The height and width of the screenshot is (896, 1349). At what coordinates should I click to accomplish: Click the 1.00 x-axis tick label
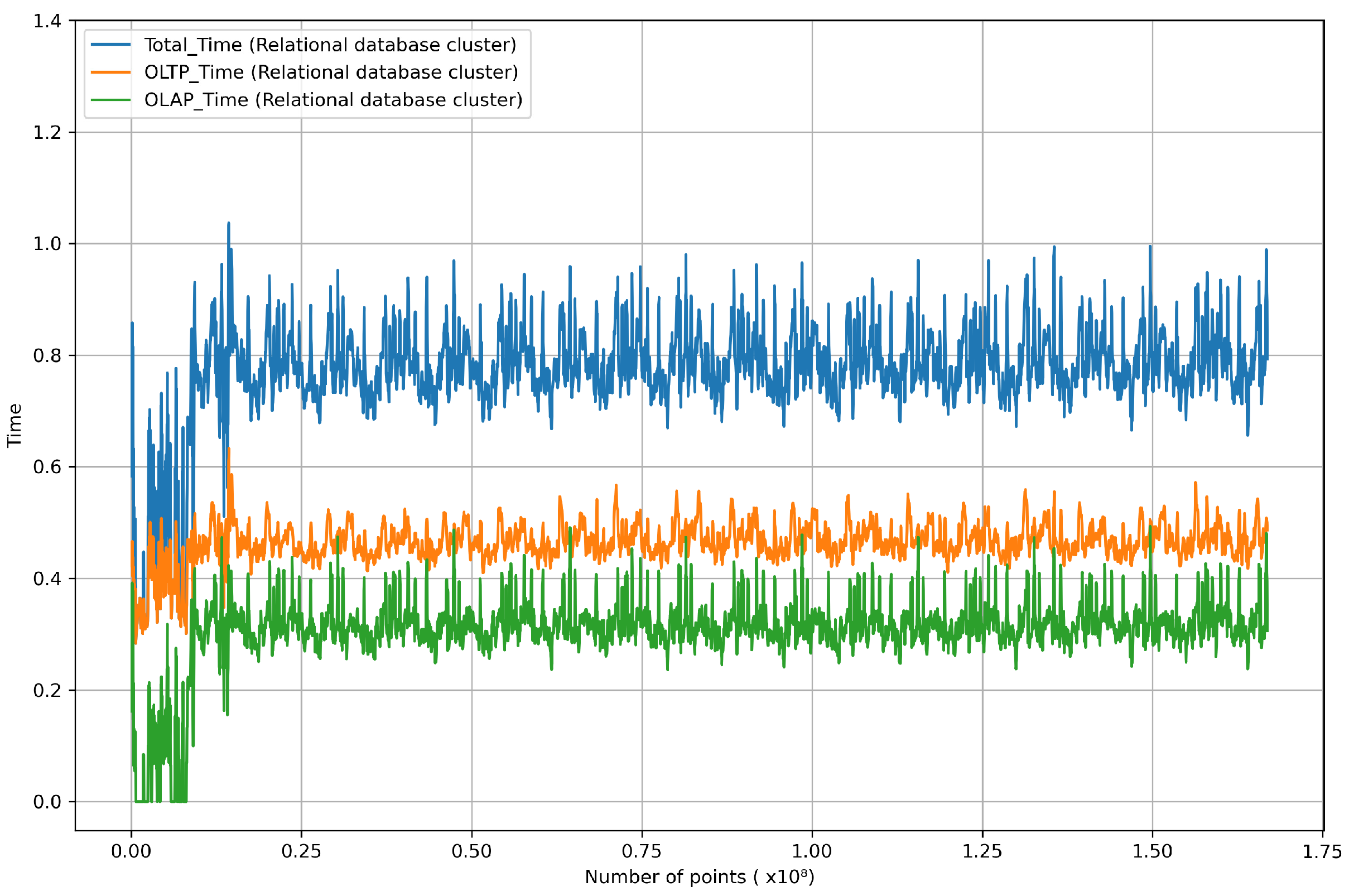pos(811,852)
